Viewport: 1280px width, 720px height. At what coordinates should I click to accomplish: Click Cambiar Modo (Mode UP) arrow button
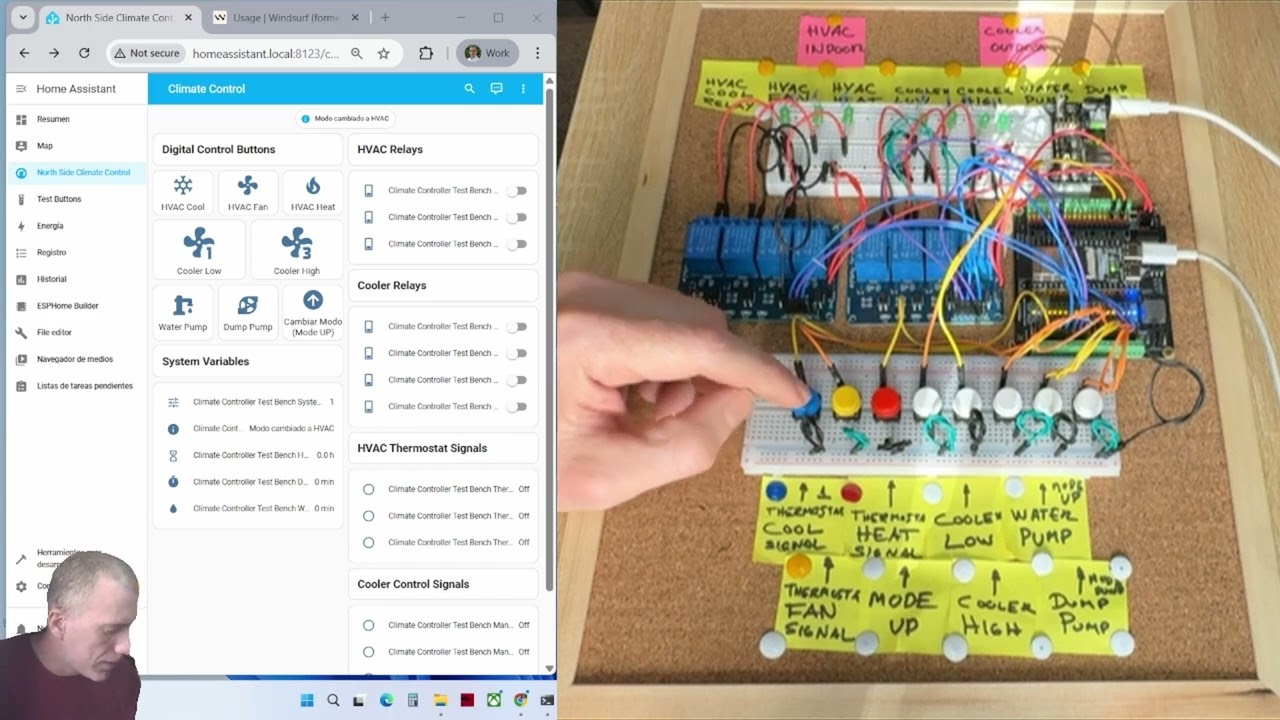tap(313, 311)
